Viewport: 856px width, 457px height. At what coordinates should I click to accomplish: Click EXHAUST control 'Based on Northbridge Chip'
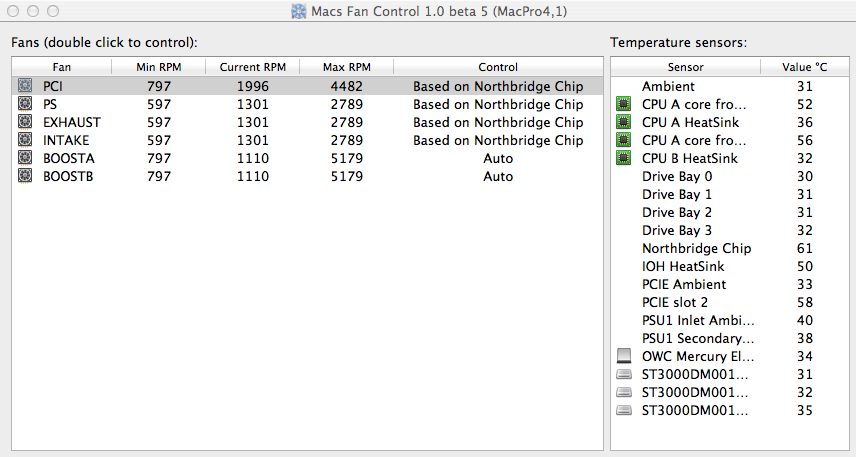coord(498,122)
